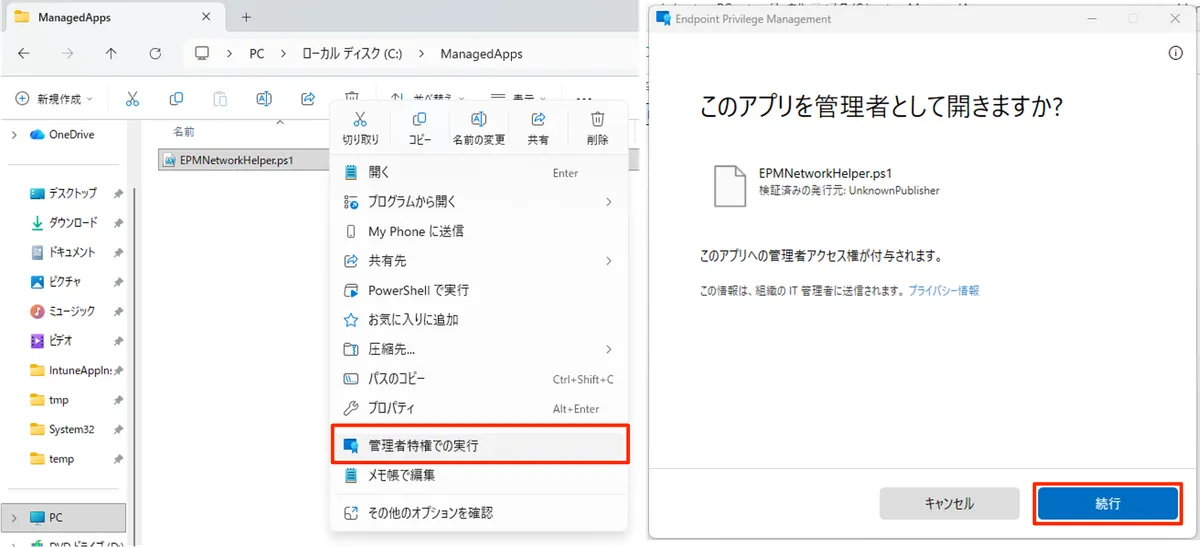
Task: Open the 新規作成 dropdown
Action: coord(54,99)
